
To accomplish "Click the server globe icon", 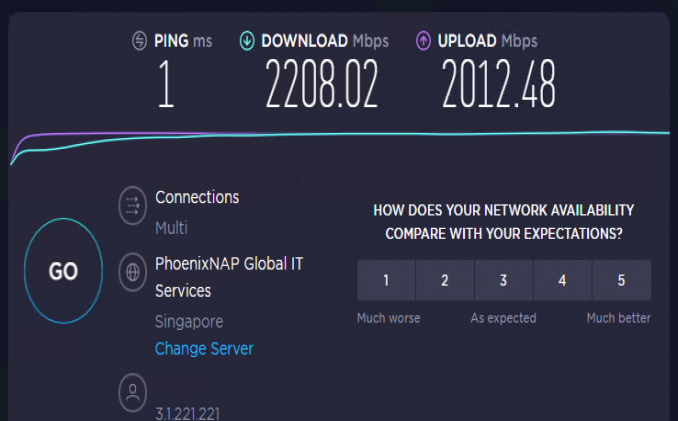I will point(132,271).
